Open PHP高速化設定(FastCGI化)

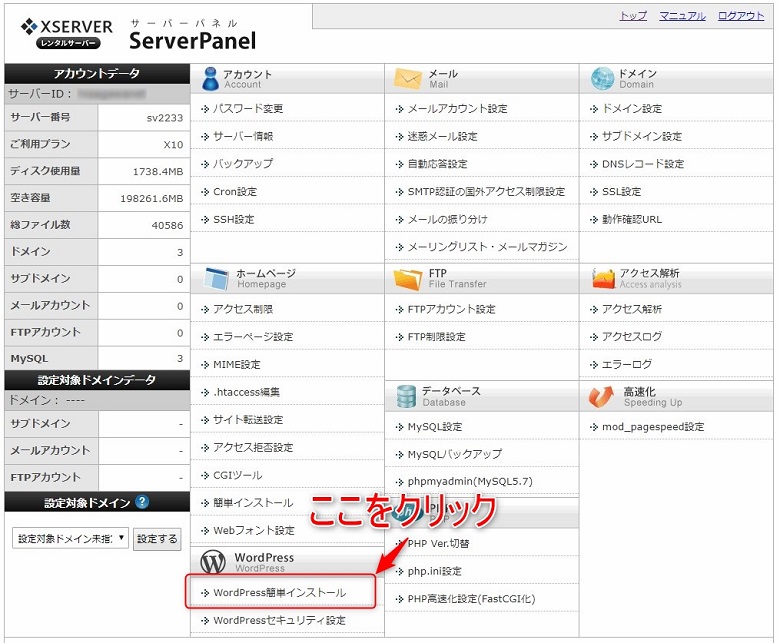tap(471, 599)
